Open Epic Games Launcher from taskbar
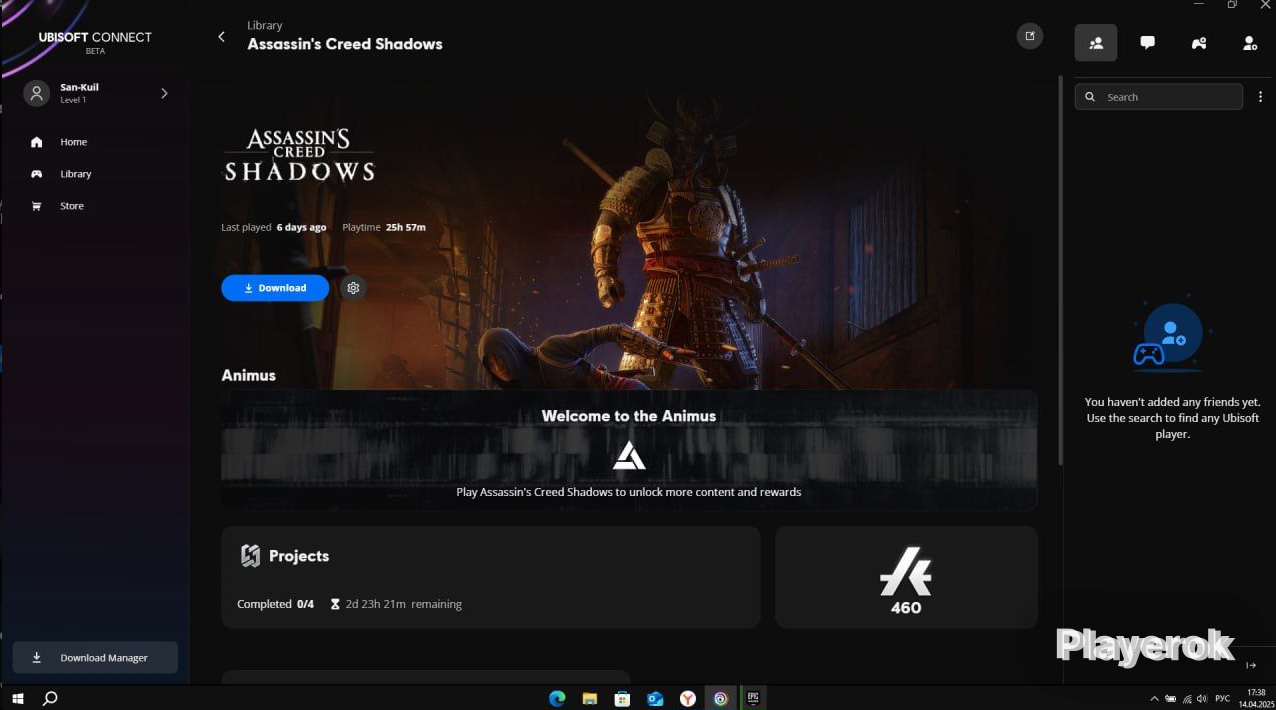 click(x=753, y=699)
